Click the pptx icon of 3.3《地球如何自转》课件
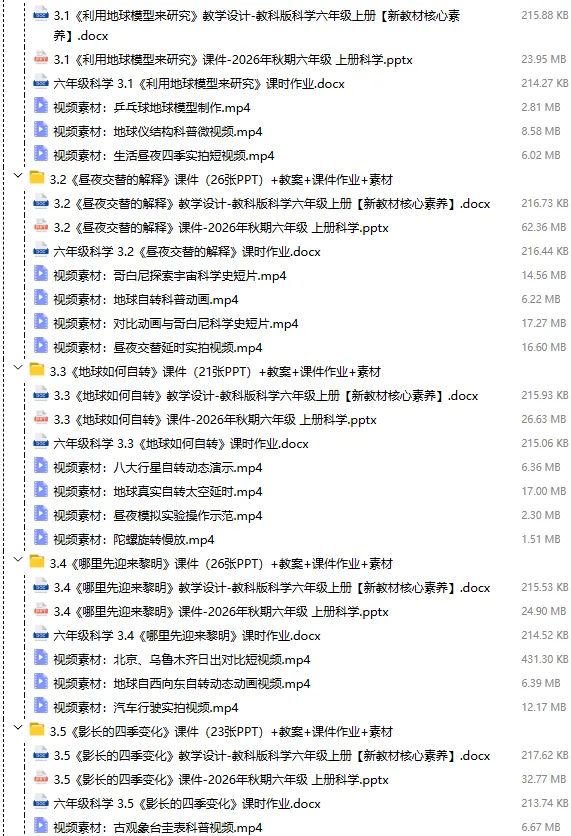Viewport: 571px width, 836px height. [41, 419]
